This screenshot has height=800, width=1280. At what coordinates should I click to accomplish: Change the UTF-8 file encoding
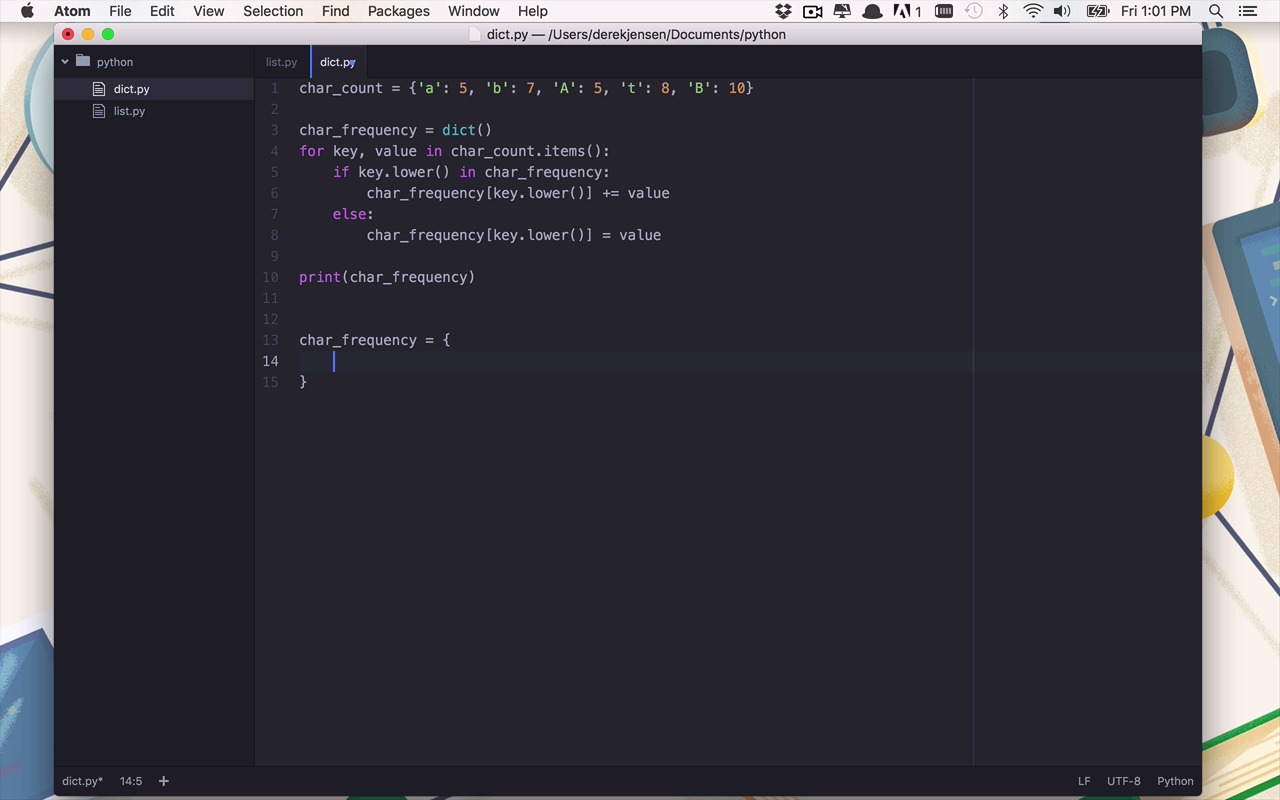pyautogui.click(x=1124, y=781)
